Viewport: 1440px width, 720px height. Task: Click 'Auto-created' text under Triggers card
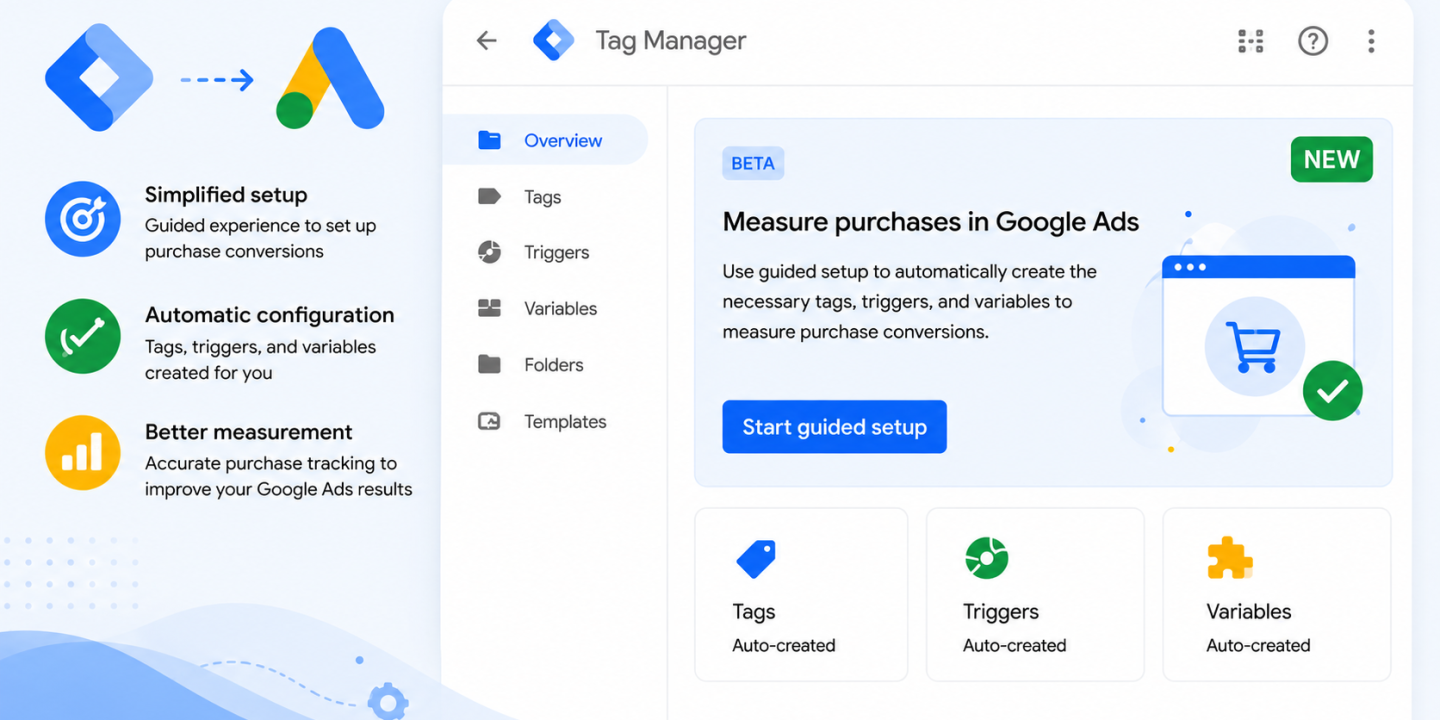tap(1015, 646)
